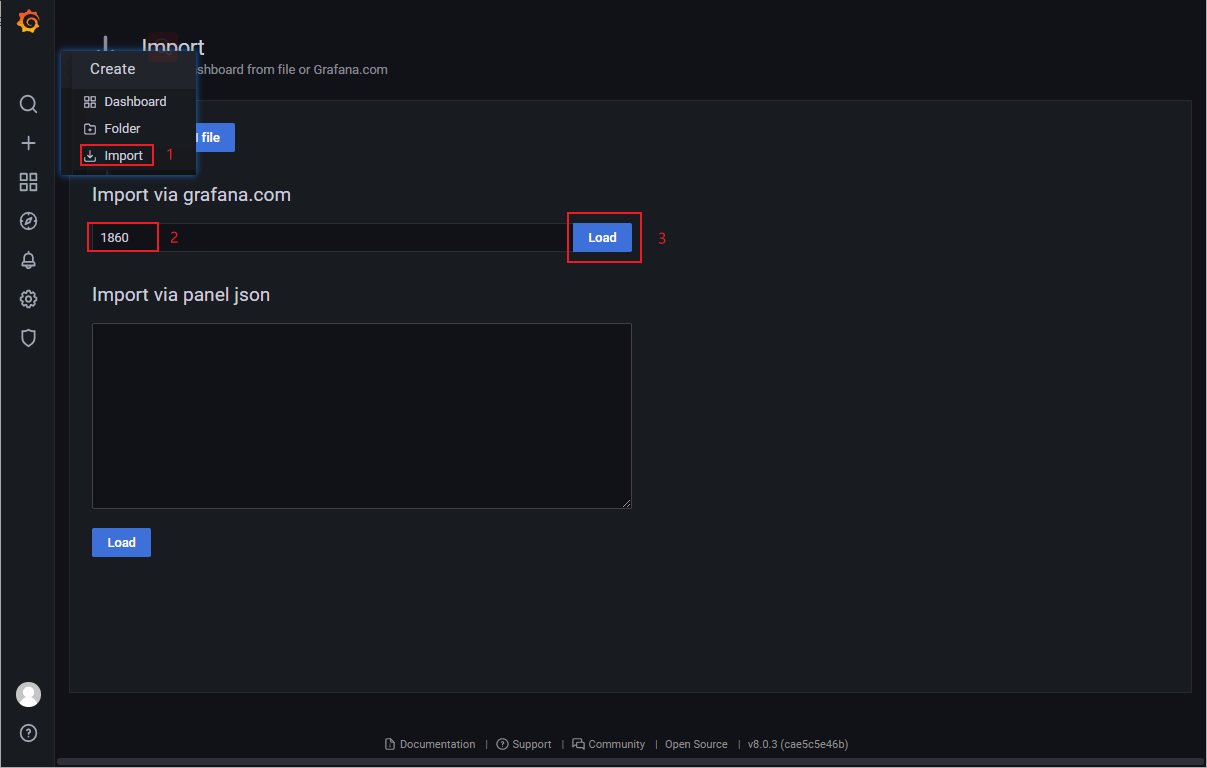Image resolution: width=1207 pixels, height=768 pixels.
Task: Open the Support footer link
Action: (524, 744)
